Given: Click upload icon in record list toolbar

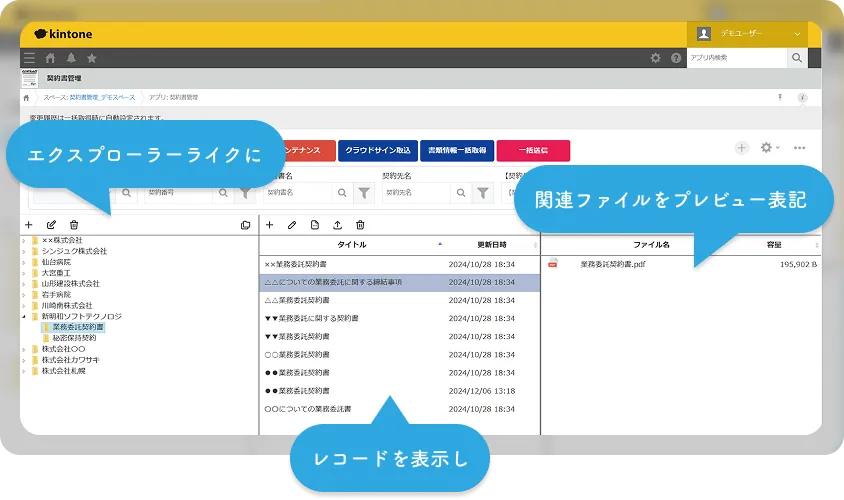Looking at the screenshot, I should pos(337,225).
